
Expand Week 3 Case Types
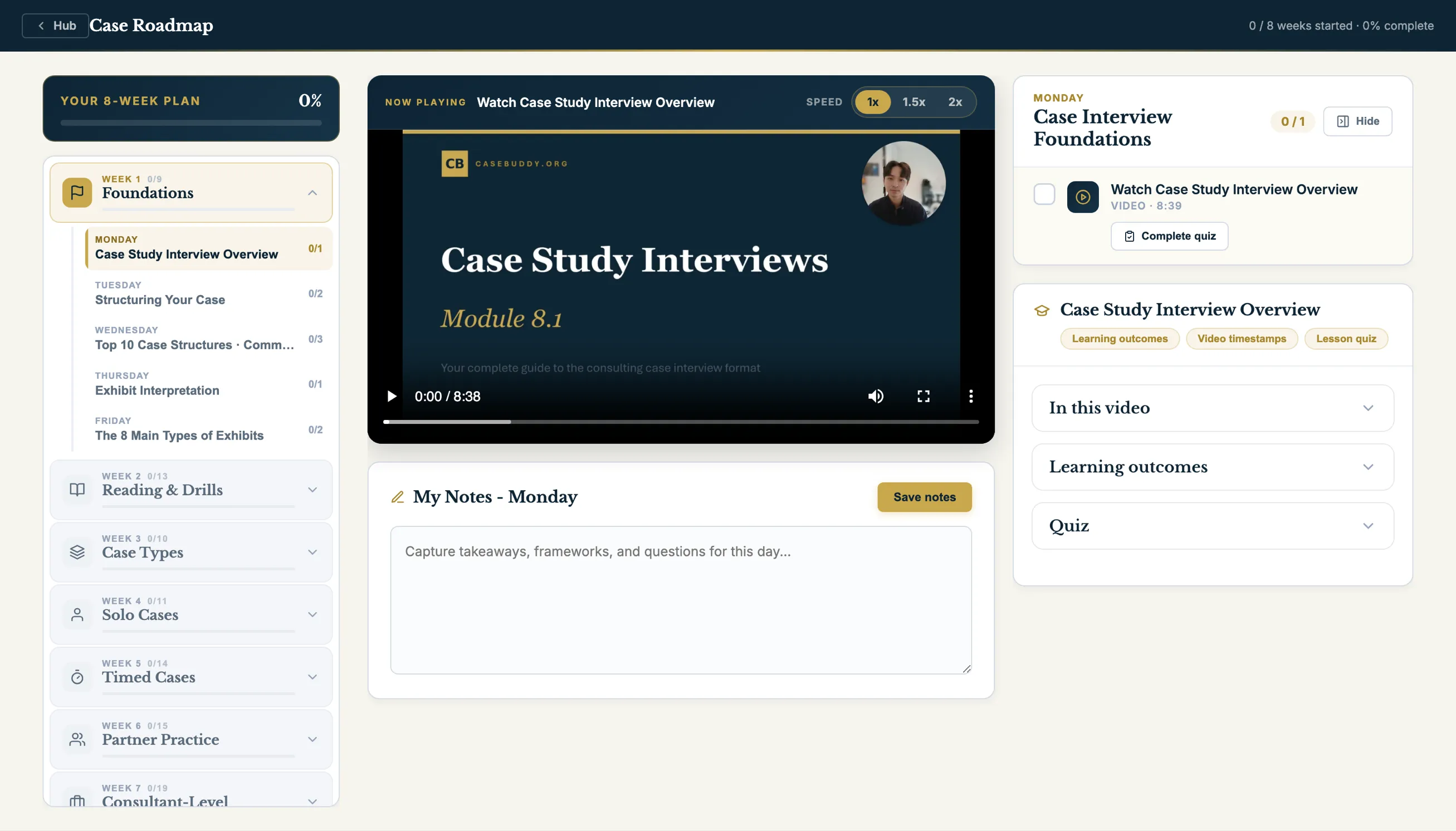(x=312, y=552)
